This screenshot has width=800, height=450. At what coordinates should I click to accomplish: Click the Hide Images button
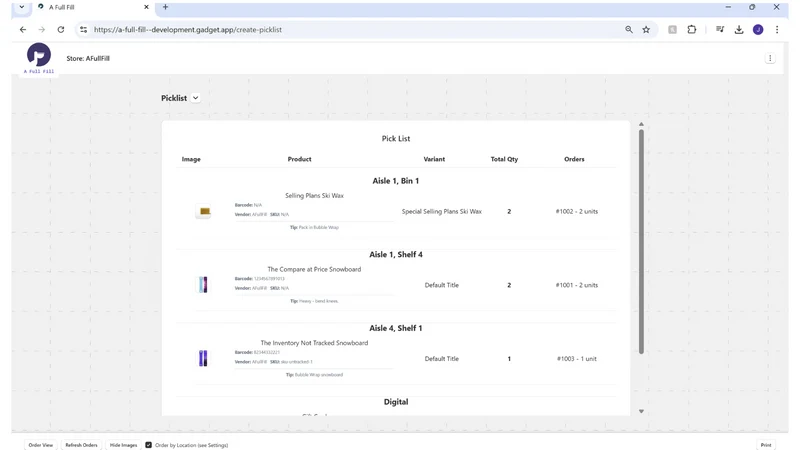[x=123, y=445]
